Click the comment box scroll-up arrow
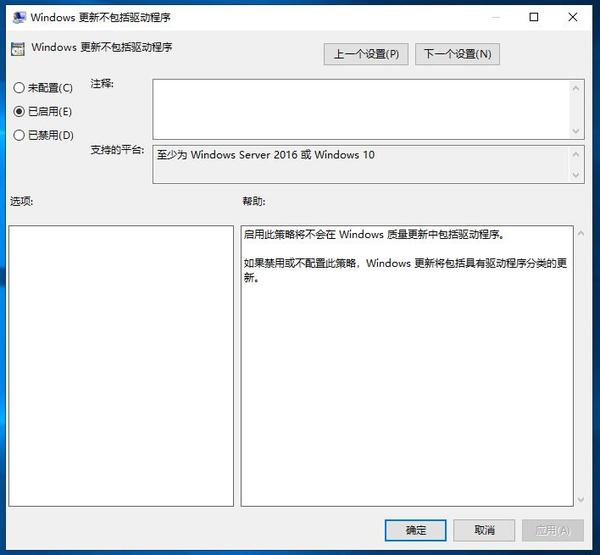 coord(576,88)
